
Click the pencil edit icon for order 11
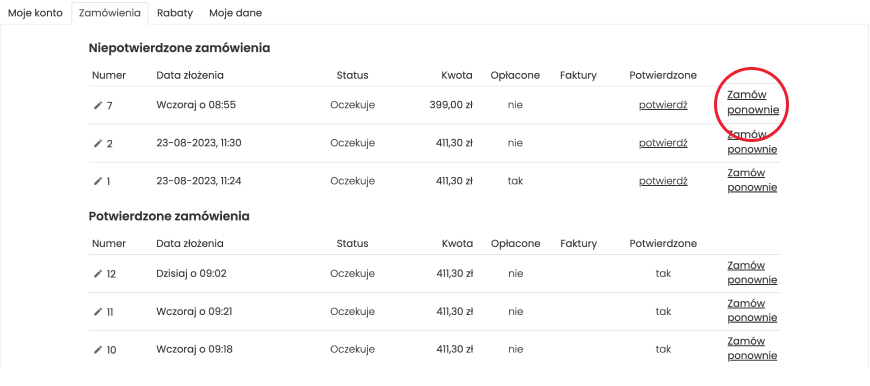point(98,312)
